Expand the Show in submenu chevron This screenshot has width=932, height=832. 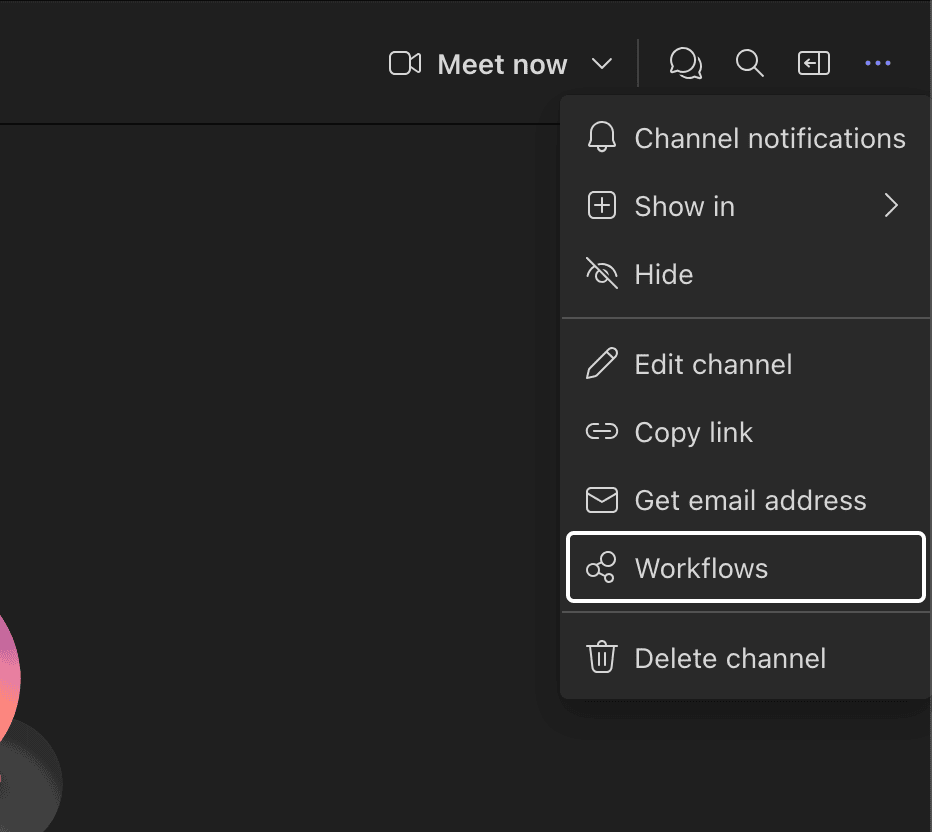(x=890, y=206)
